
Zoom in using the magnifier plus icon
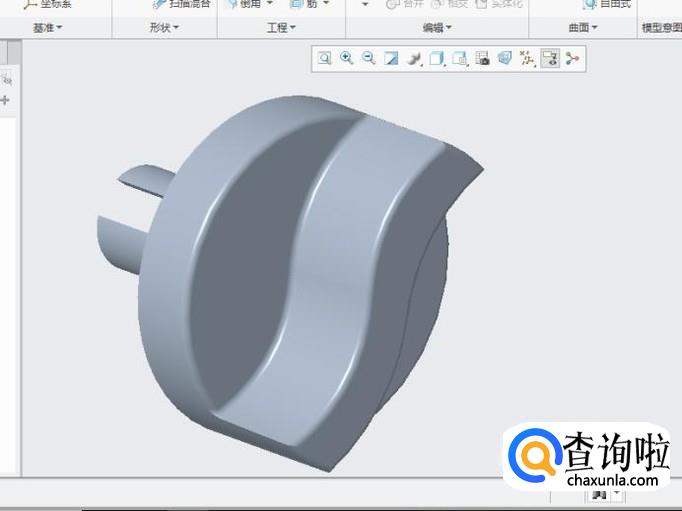346,59
